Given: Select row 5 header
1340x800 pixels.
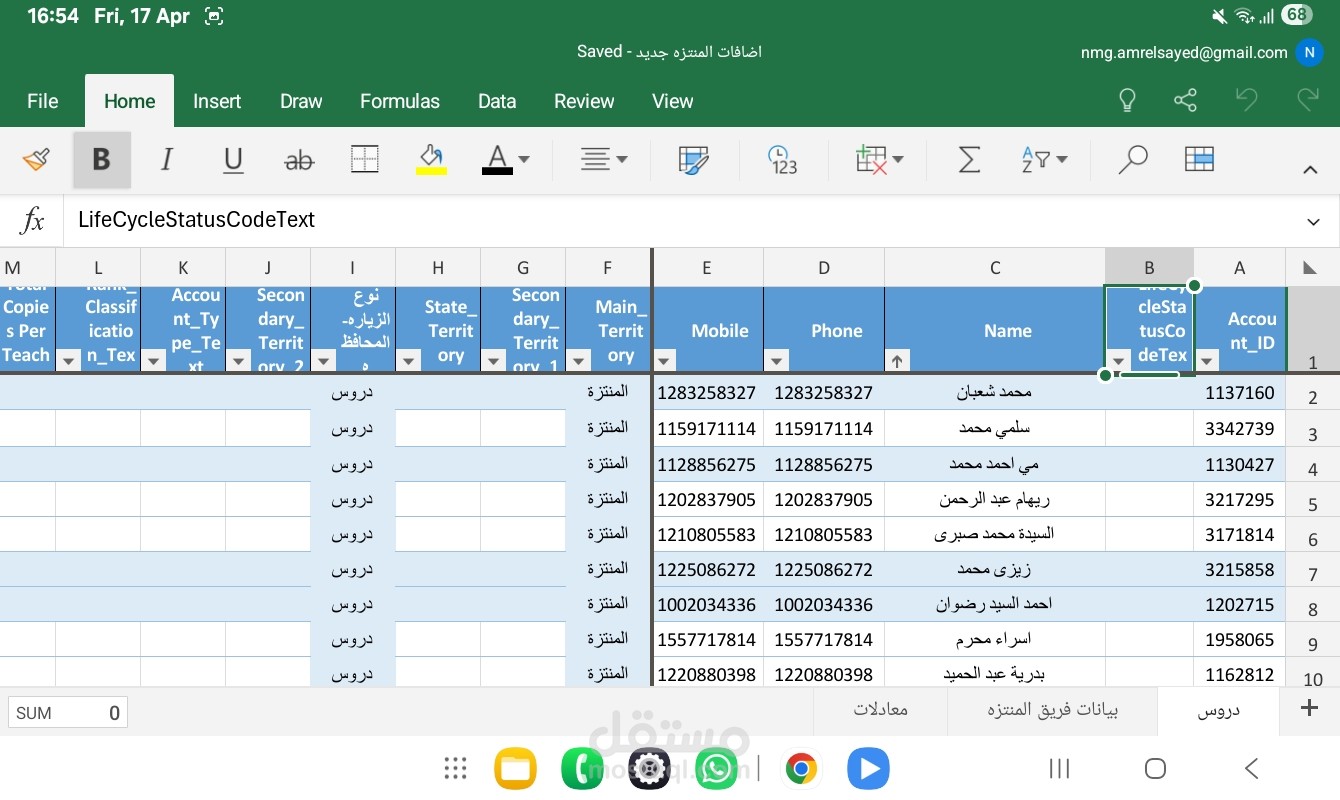Looking at the screenshot, I should coord(1313,500).
